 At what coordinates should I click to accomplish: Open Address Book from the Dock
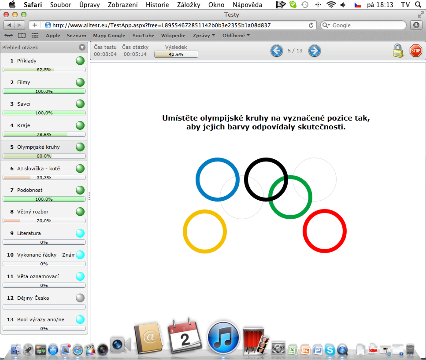coord(148,338)
